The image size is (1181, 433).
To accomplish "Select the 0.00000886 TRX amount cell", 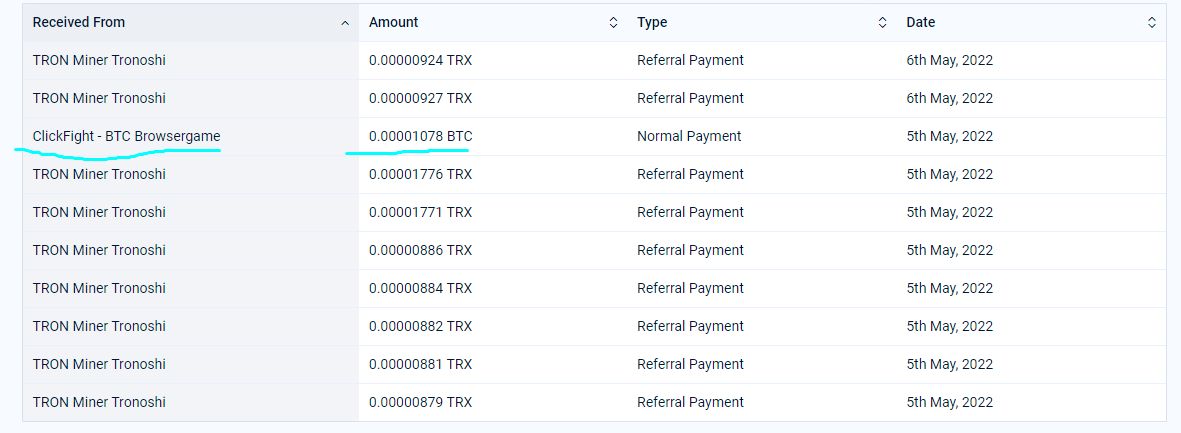I will 420,250.
